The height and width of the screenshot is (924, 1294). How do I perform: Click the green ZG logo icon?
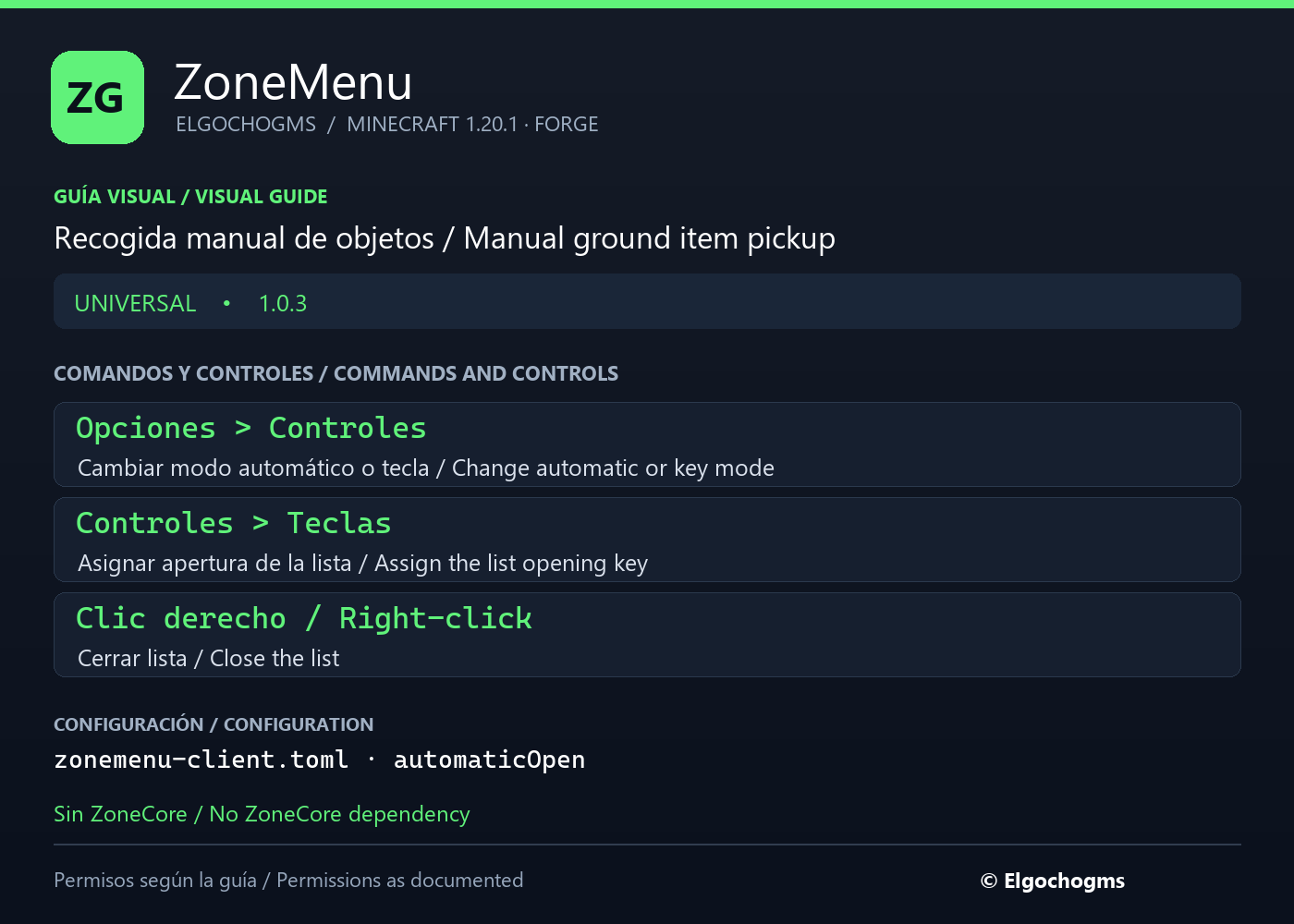pos(97,97)
